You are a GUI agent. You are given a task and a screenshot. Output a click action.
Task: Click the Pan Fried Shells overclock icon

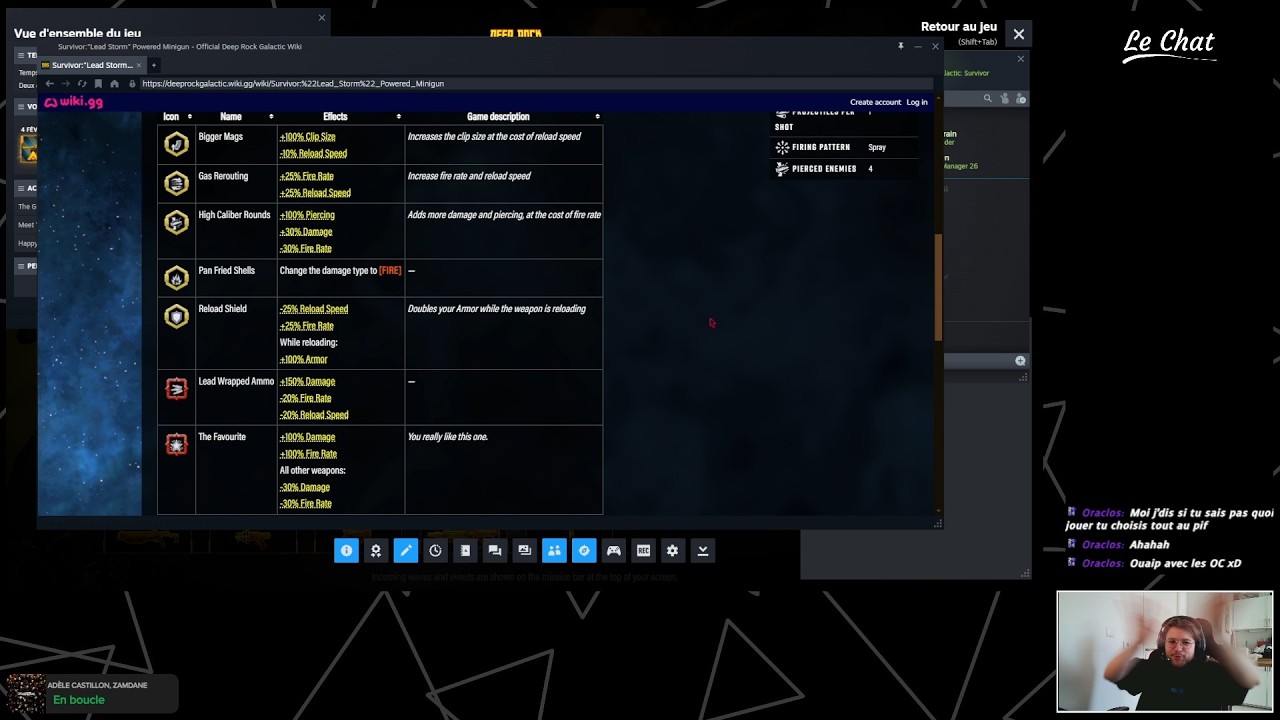176,278
